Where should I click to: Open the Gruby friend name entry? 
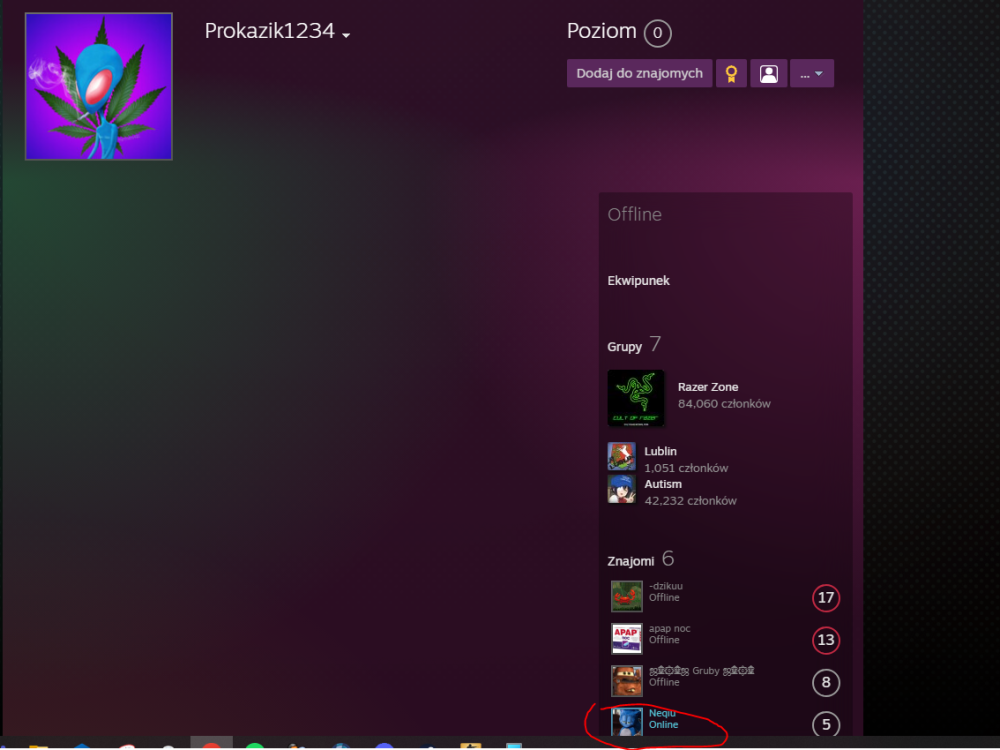point(702,670)
